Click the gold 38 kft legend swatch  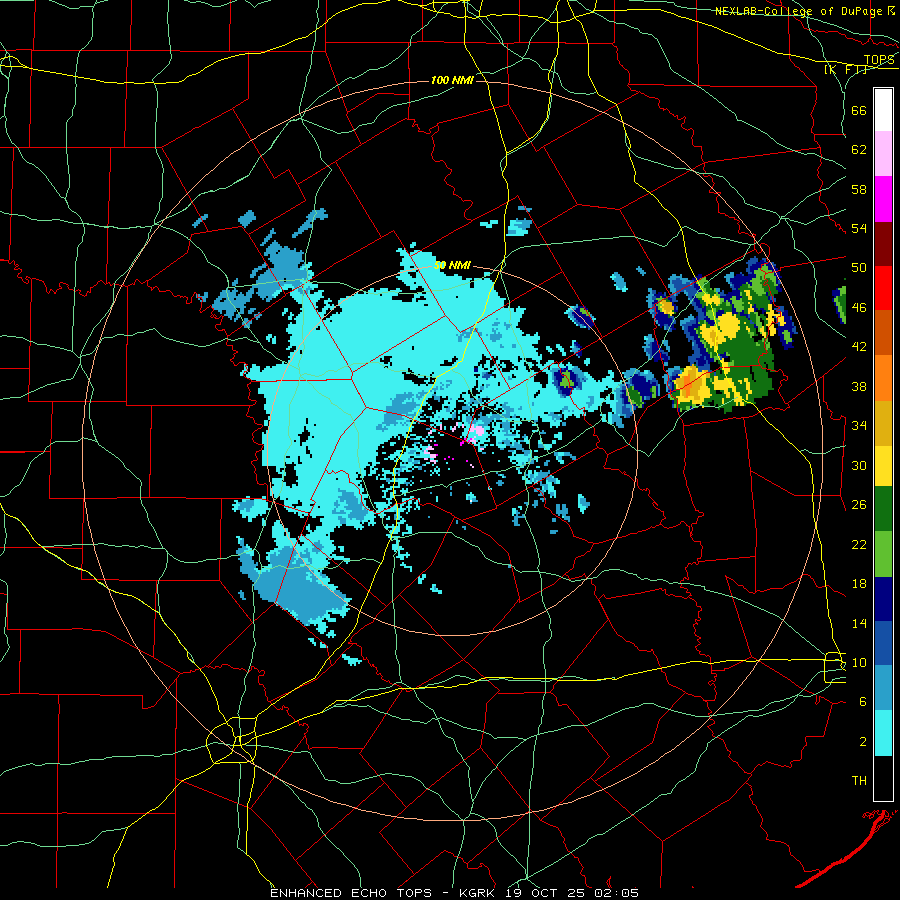click(x=883, y=423)
